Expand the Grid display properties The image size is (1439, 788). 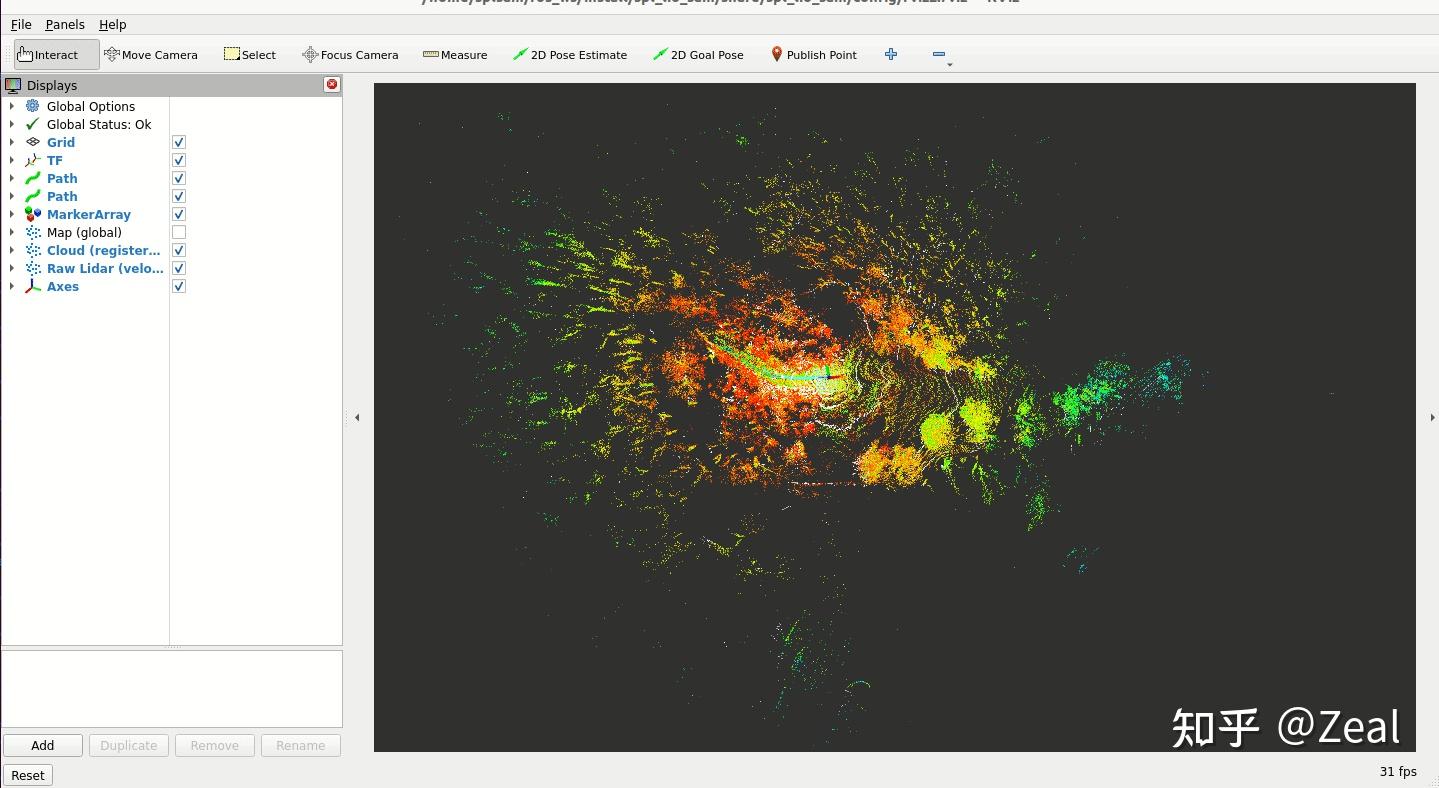[x=11, y=142]
